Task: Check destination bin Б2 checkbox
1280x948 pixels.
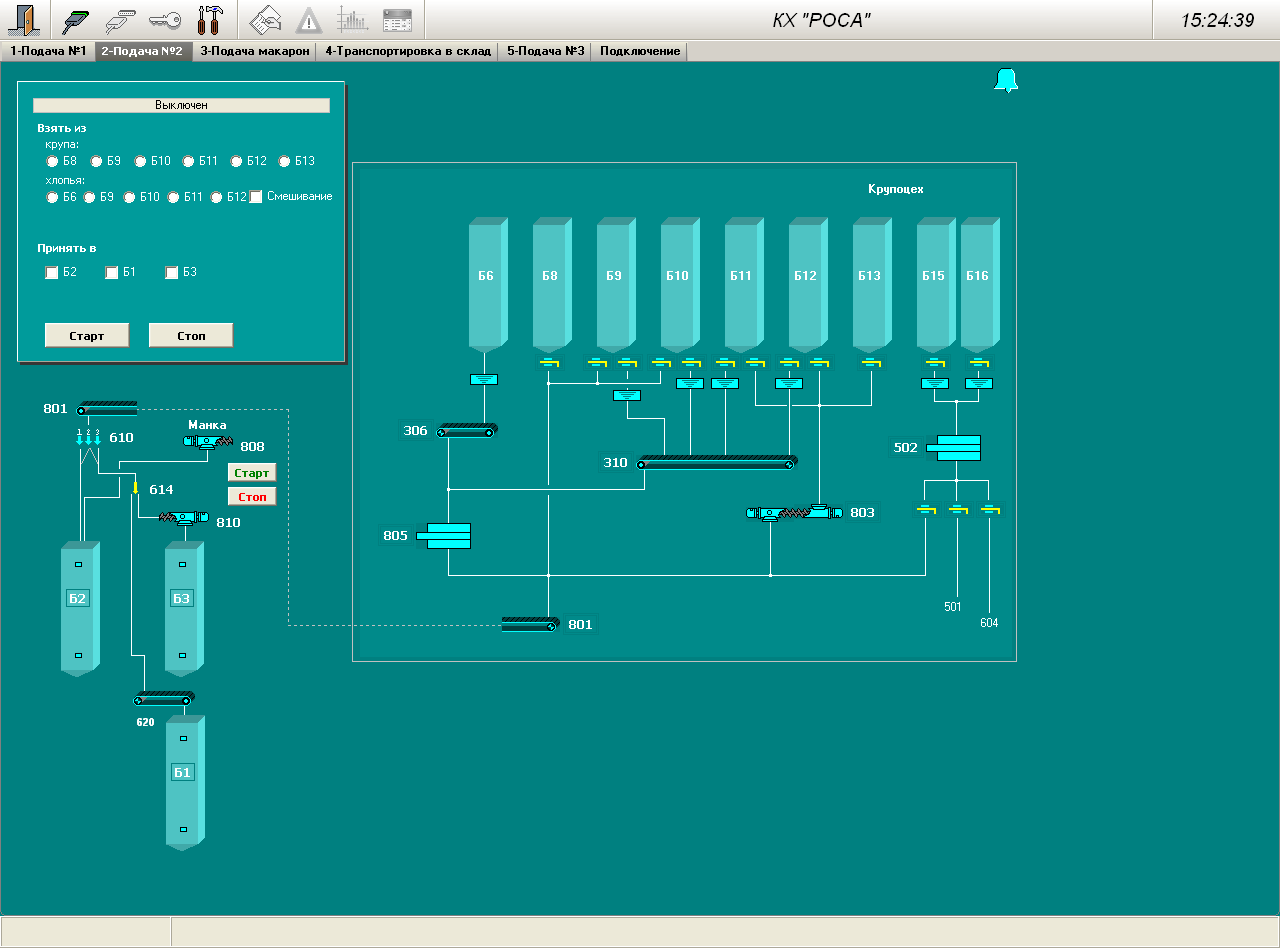Action: click(x=52, y=273)
